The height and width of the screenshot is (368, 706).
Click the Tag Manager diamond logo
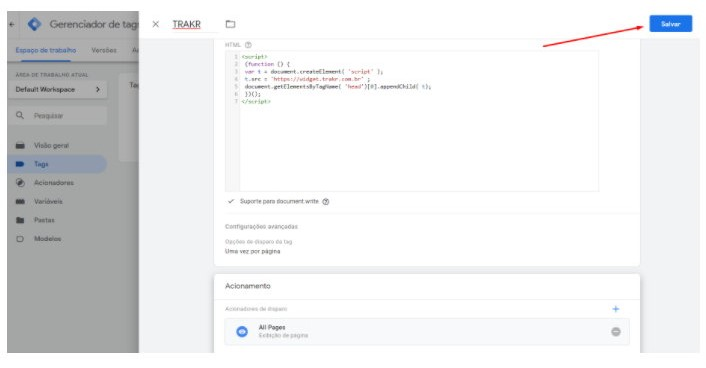(x=35, y=24)
